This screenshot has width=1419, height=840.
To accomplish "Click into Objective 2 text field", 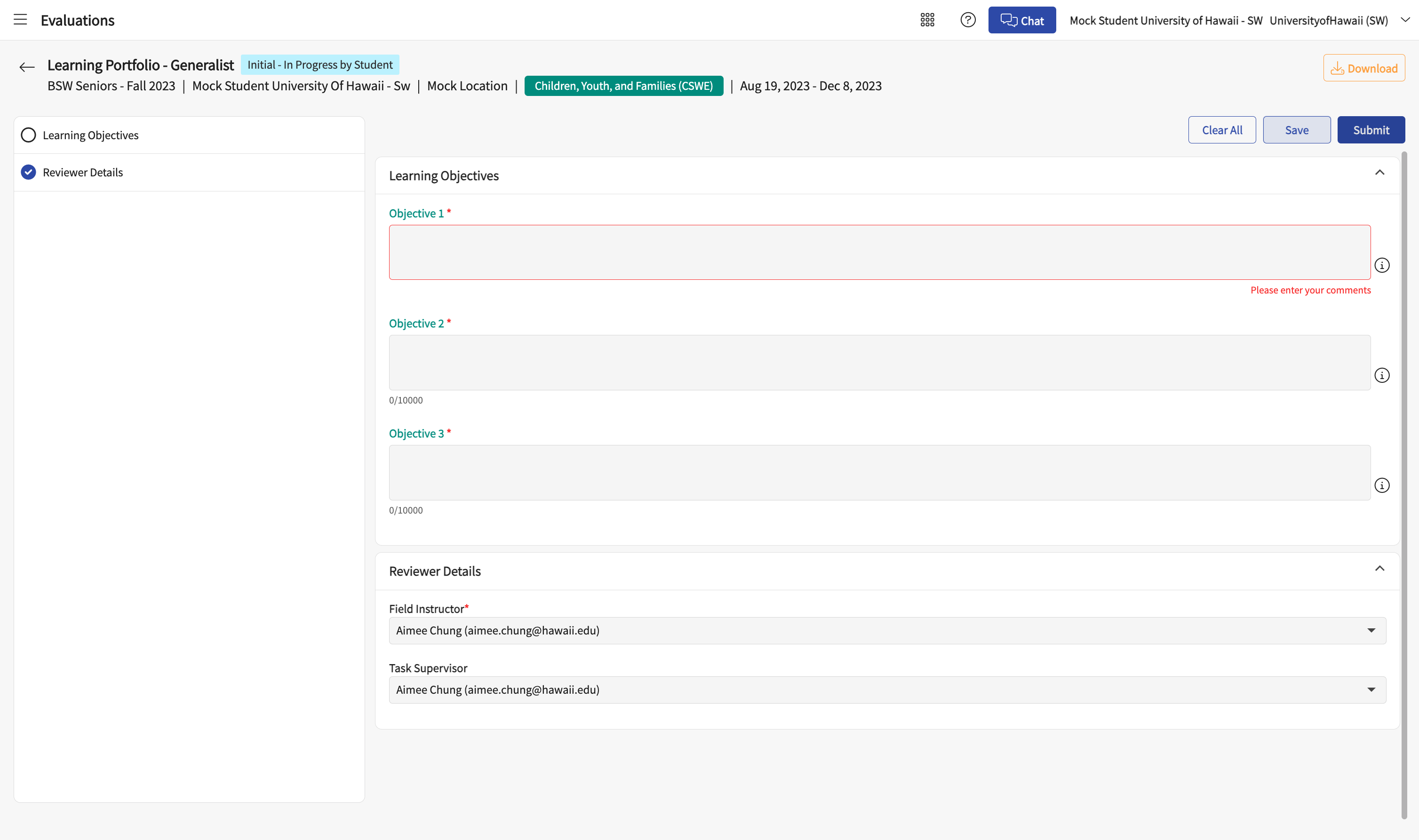I will coord(879,362).
